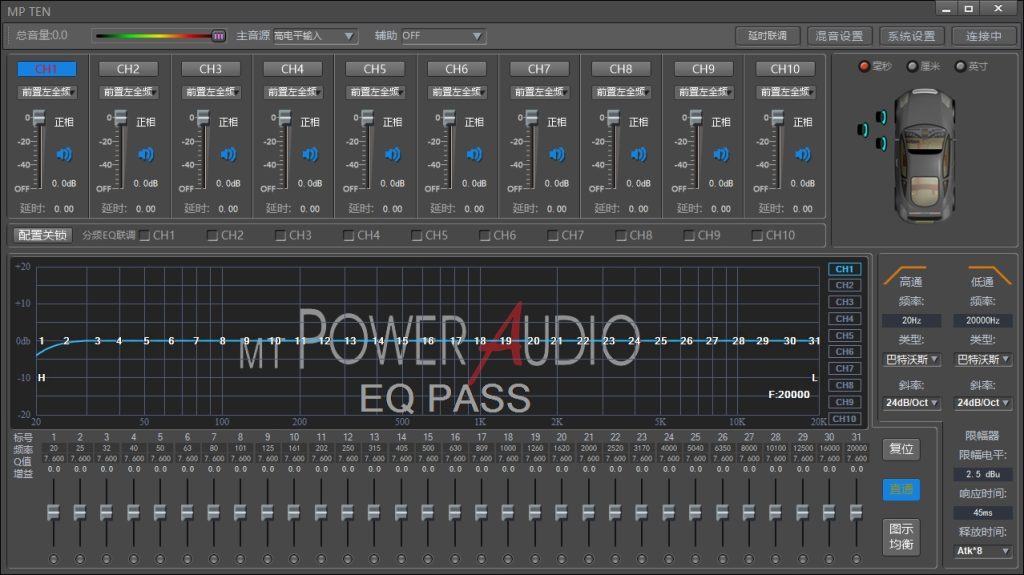Screen dimensions: 1024x575
Task: Click the 连接中 connection button
Action: point(984,36)
